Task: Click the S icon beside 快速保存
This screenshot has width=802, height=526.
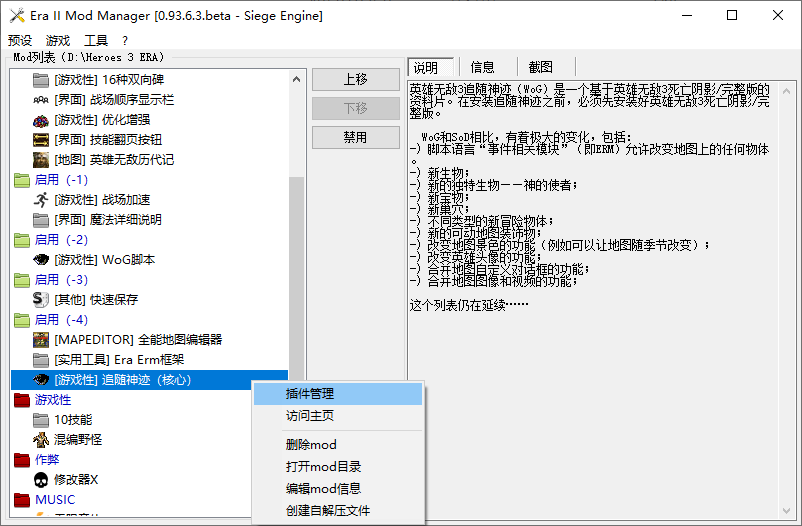Action: pyautogui.click(x=41, y=300)
